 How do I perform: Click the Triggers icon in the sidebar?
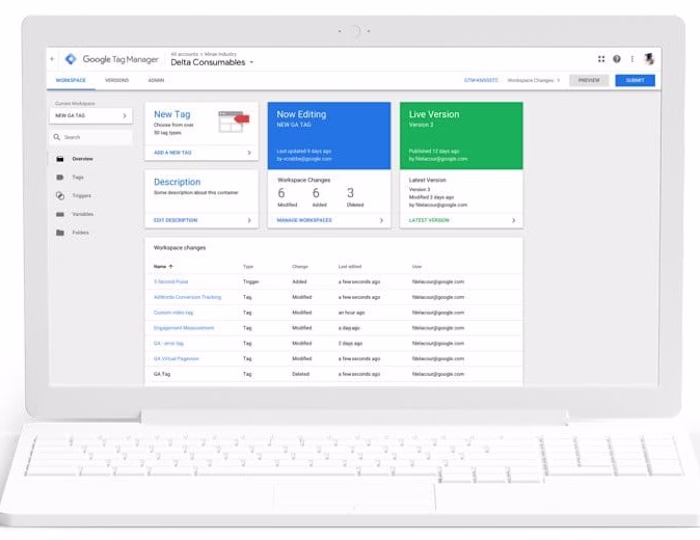point(60,195)
